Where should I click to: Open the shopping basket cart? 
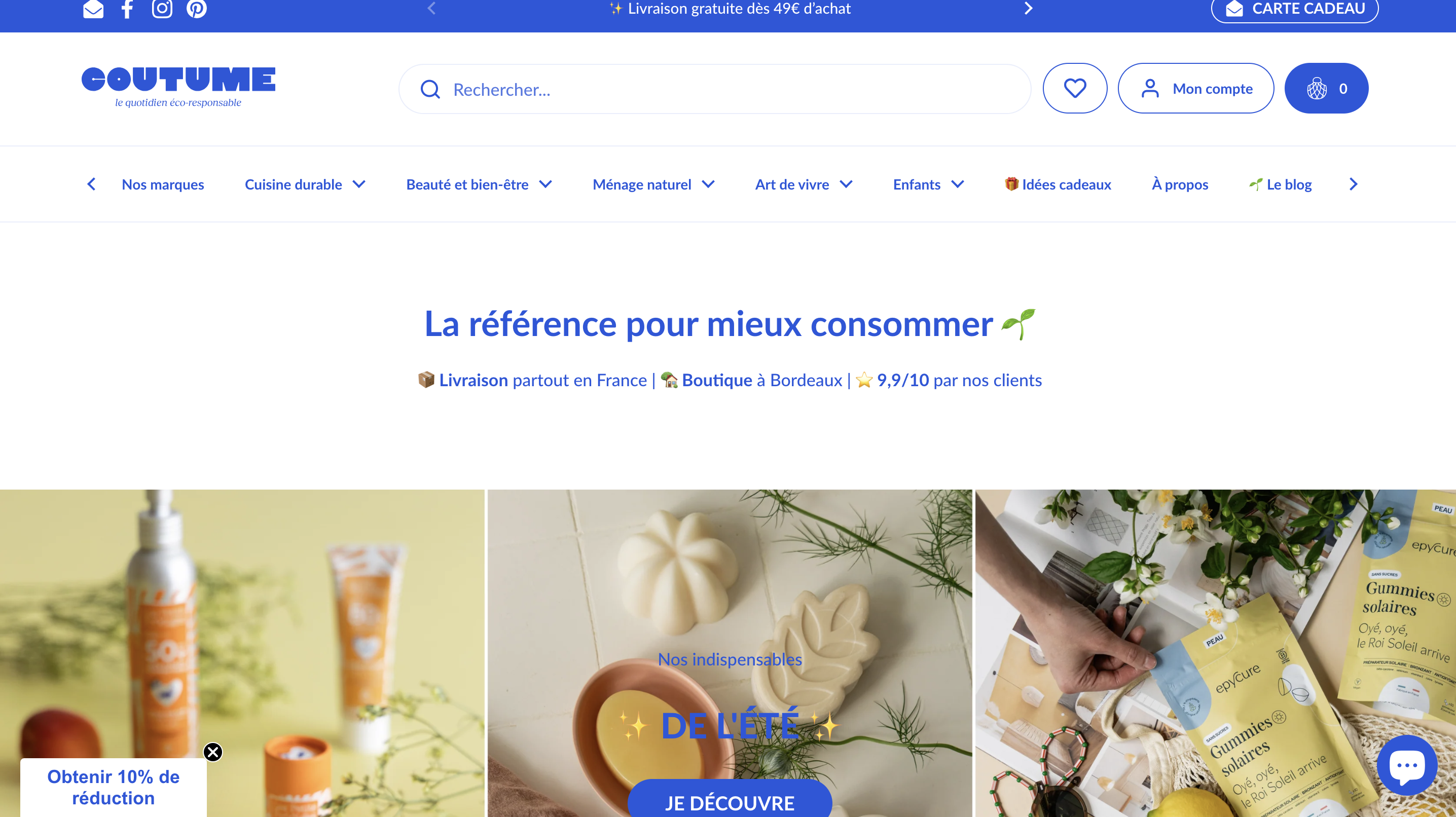[x=1326, y=89]
